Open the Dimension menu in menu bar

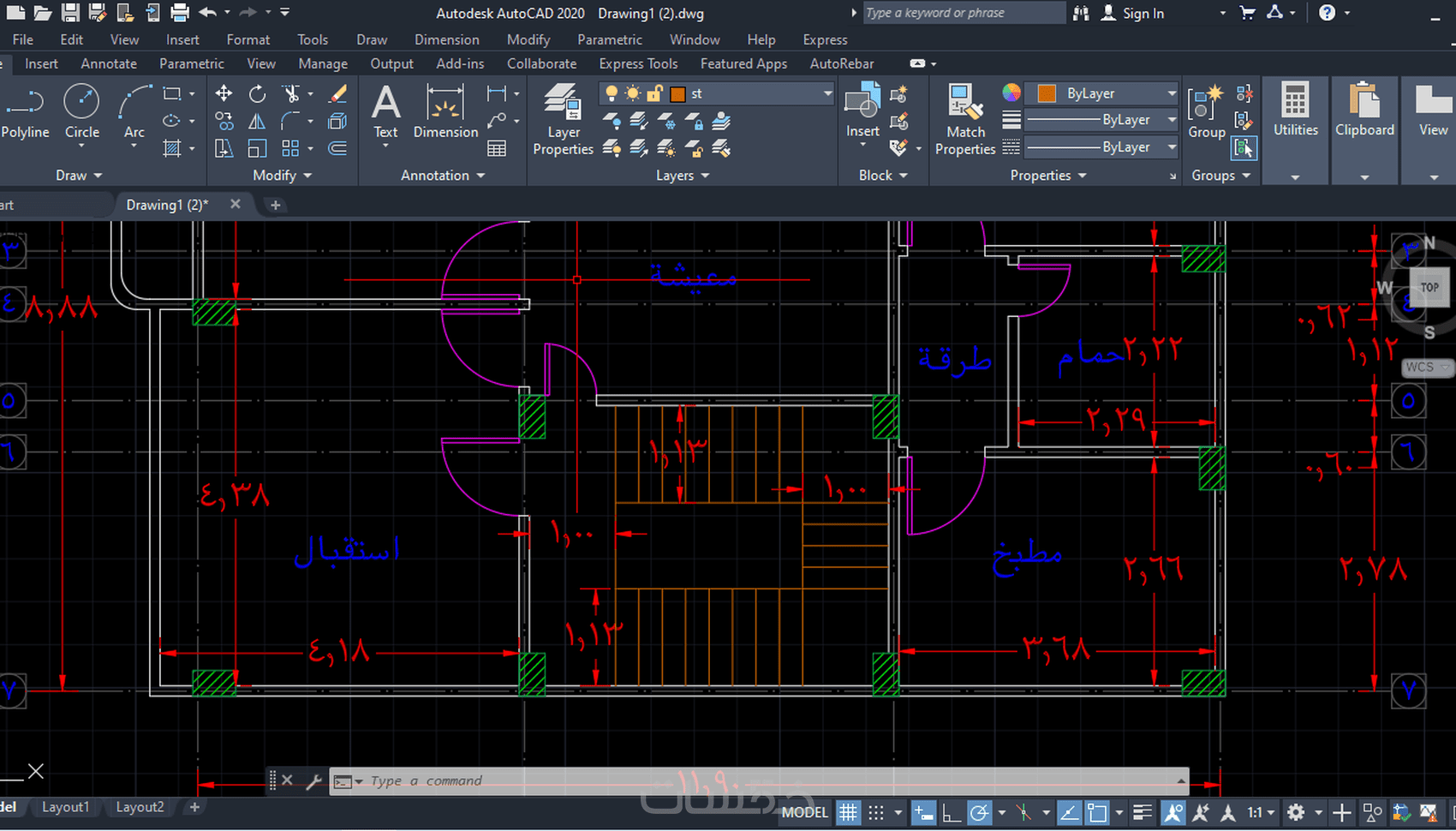coord(446,39)
